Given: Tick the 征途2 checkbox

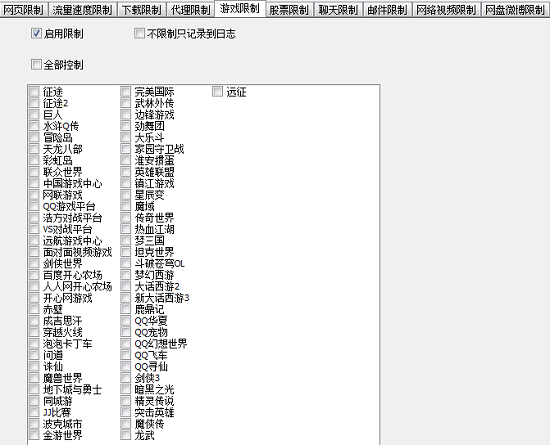Looking at the screenshot, I should tap(34, 103).
